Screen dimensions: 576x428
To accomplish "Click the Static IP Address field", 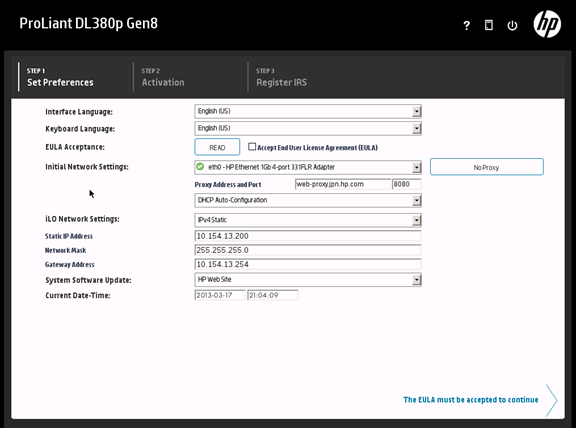I will point(308,236).
